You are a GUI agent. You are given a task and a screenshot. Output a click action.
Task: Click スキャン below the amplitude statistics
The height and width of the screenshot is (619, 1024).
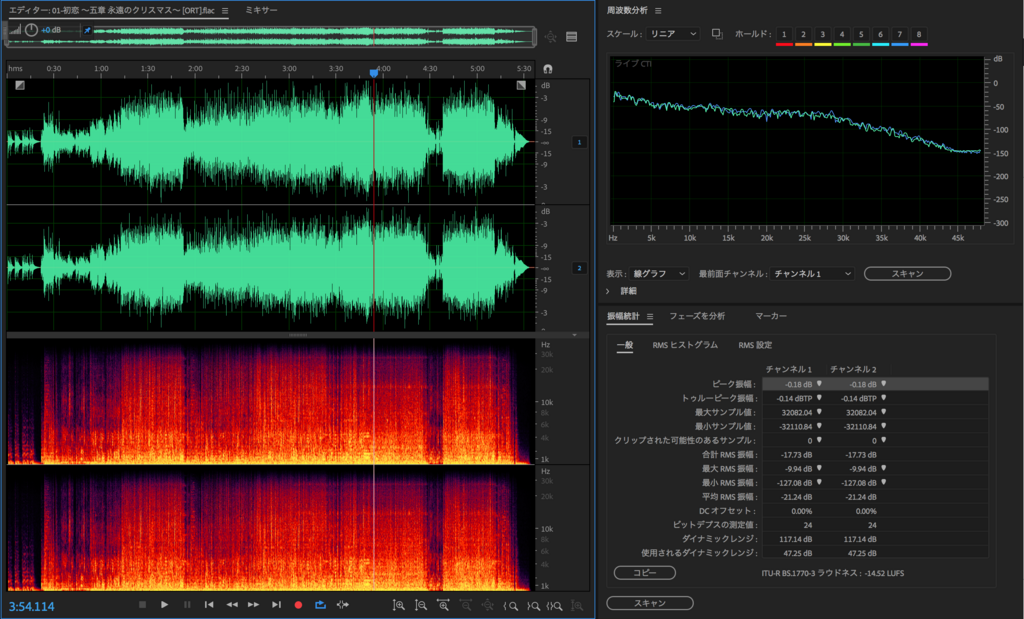[650, 603]
